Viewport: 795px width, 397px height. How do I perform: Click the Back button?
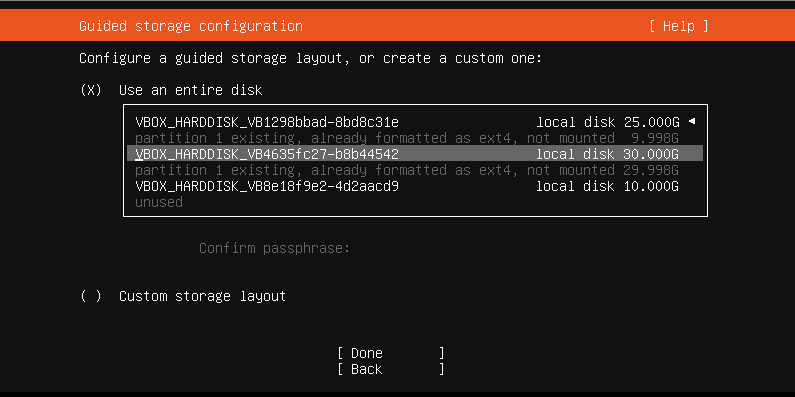(x=391, y=369)
